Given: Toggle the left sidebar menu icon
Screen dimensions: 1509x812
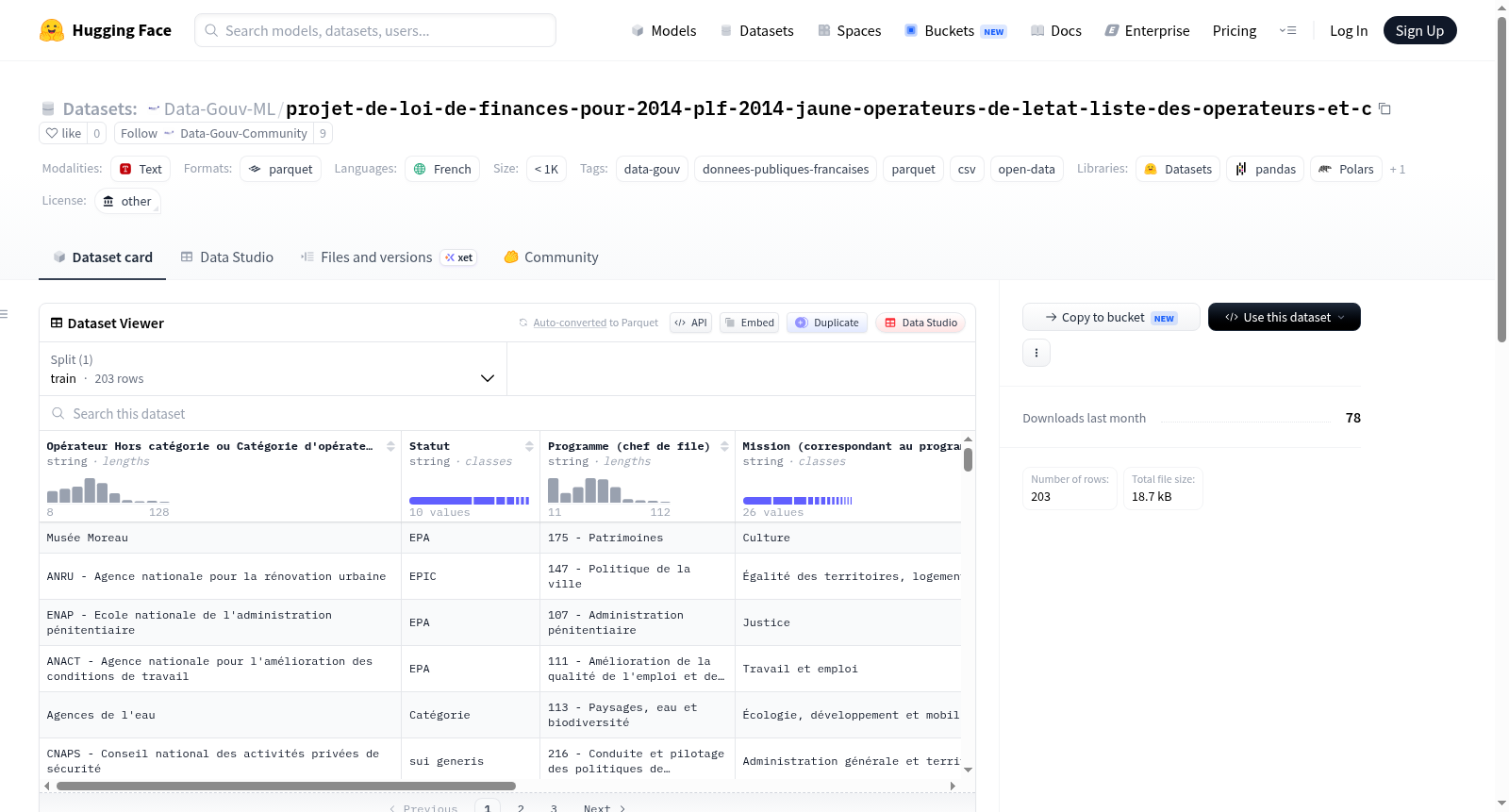Looking at the screenshot, I should pyautogui.click(x=5, y=314).
